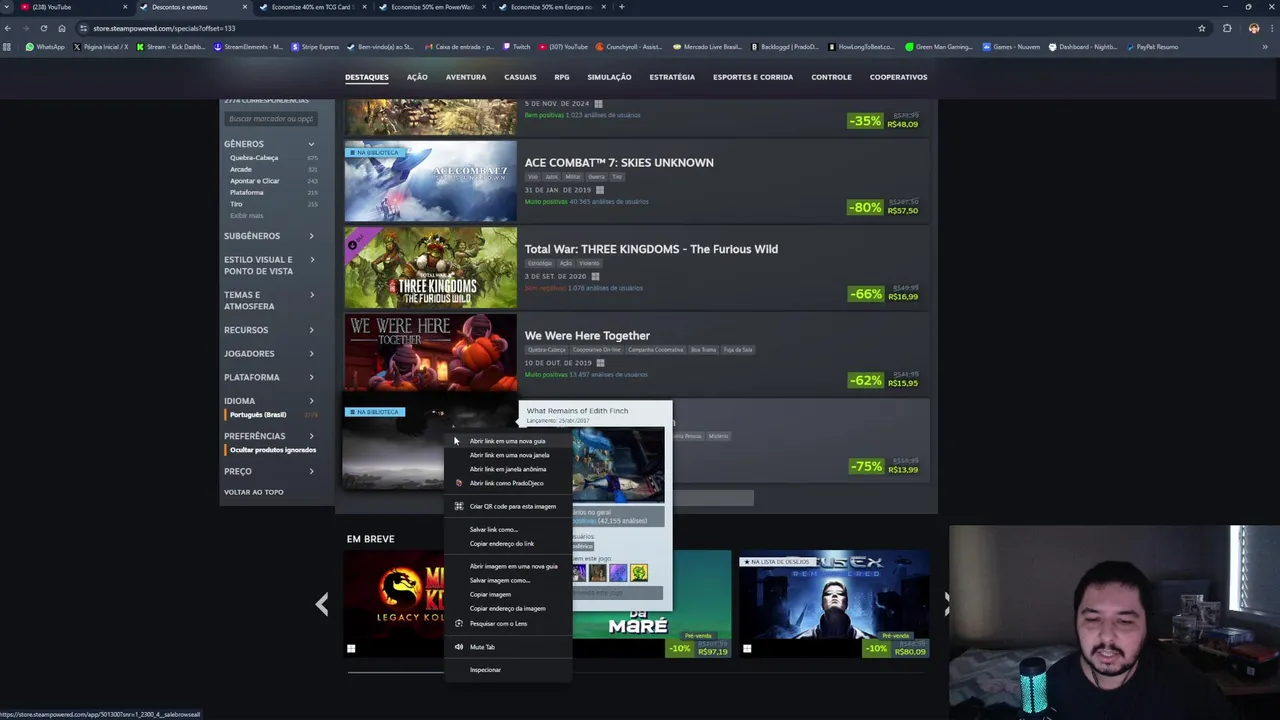1280x720 pixels.
Task: Reload the page with refresh icon
Action: tap(44, 28)
